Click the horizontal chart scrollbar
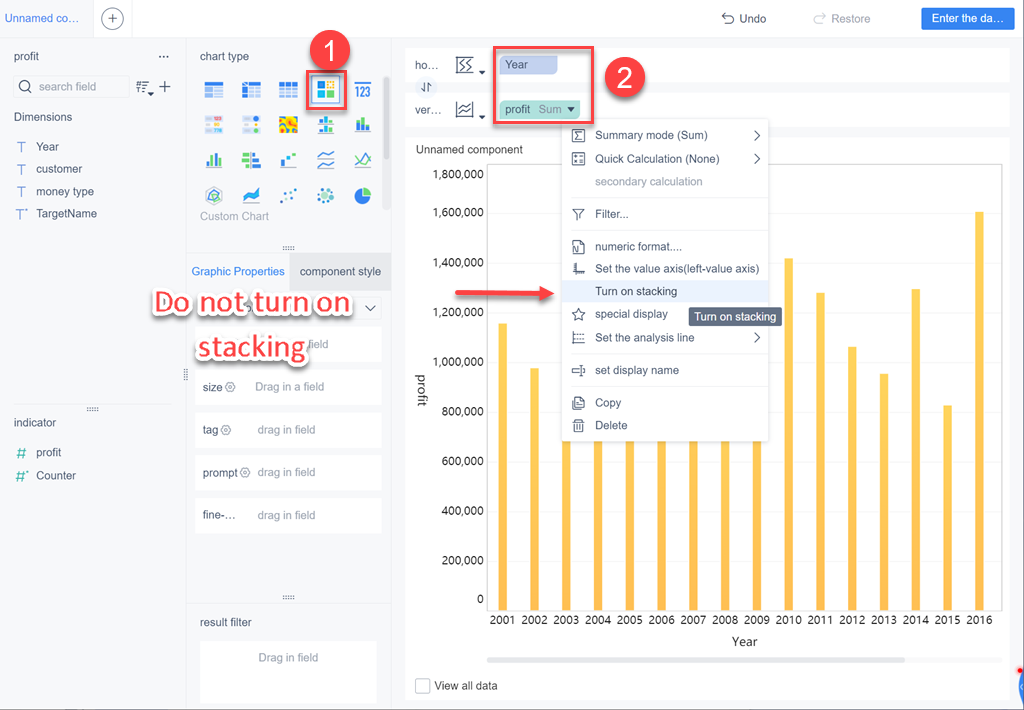Viewport: 1024px width, 710px height. (696, 660)
